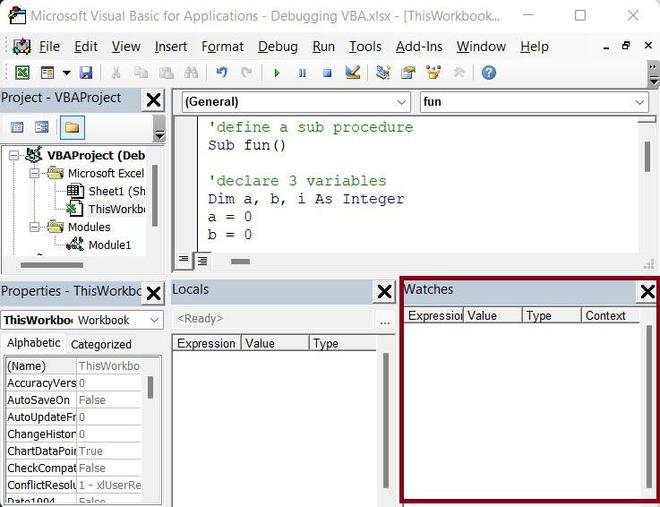Click the Cut scissors icon
The image size is (660, 507).
115,72
